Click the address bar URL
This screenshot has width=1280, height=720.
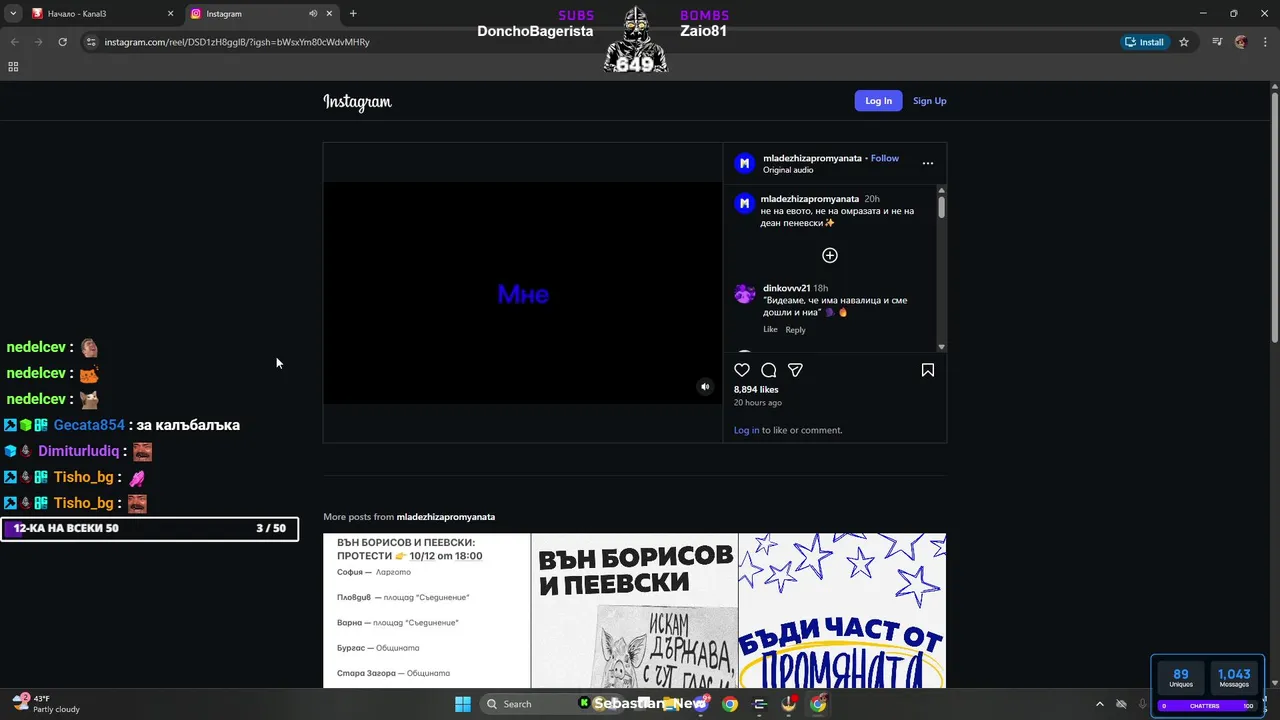pos(237,42)
